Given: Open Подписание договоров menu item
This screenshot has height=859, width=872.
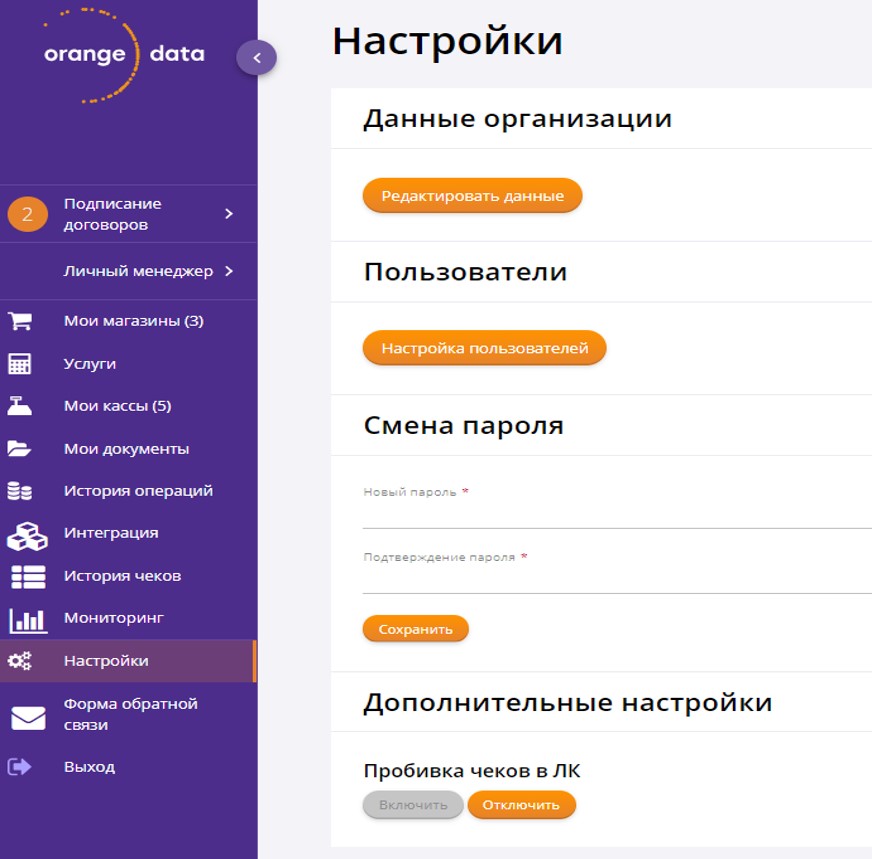Looking at the screenshot, I should coord(128,214).
